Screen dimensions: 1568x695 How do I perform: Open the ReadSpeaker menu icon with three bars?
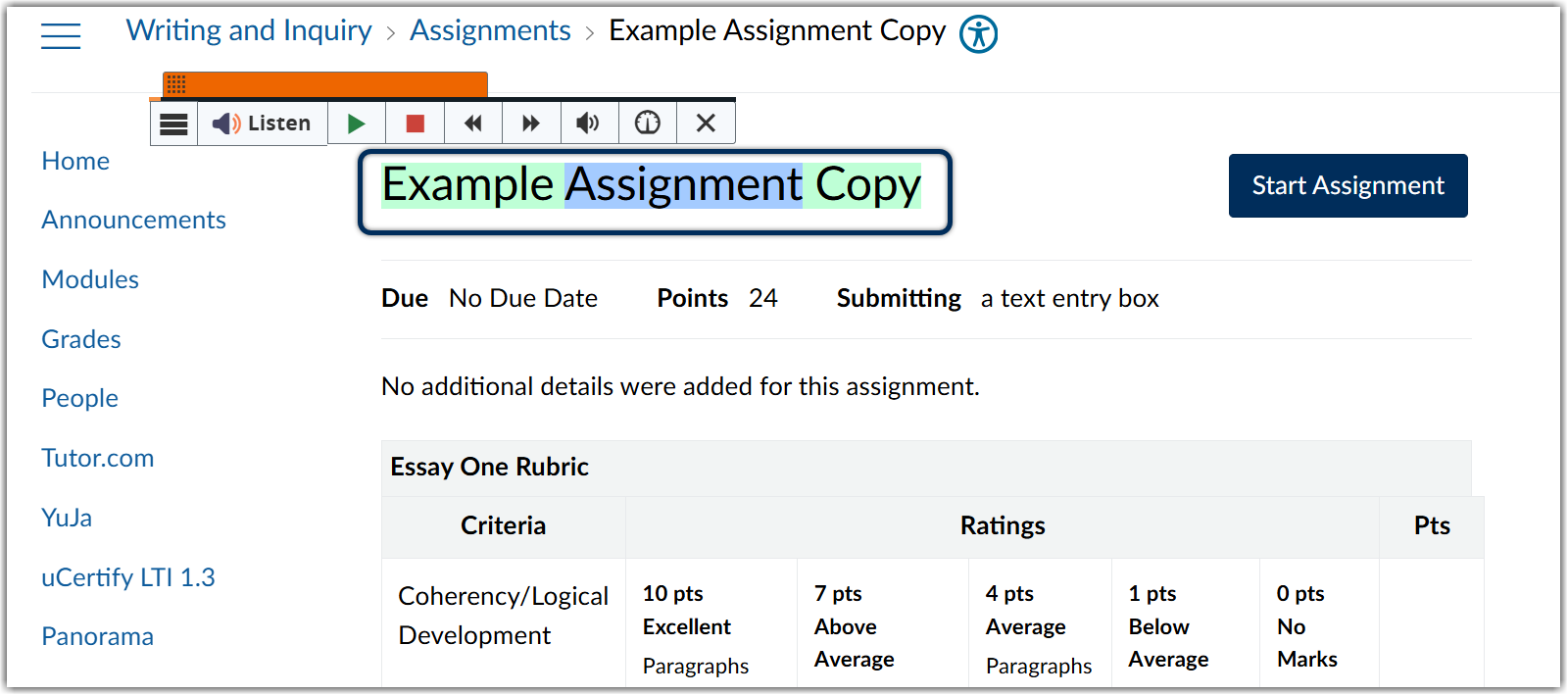click(x=174, y=124)
